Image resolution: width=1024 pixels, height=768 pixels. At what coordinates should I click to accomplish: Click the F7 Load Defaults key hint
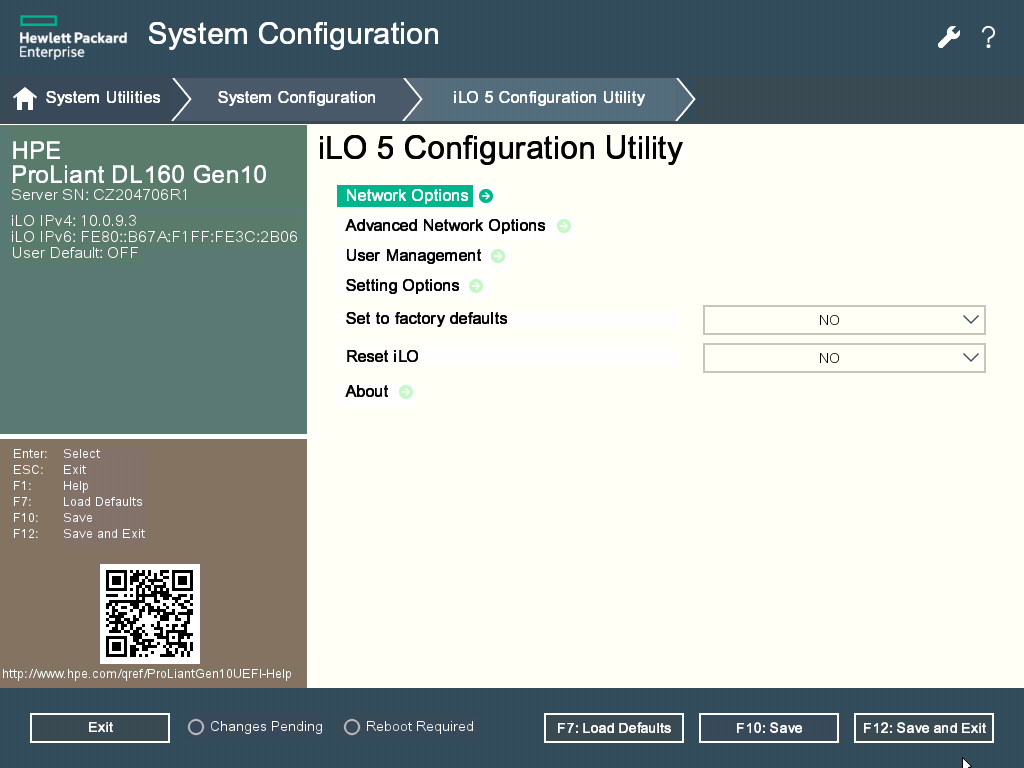pos(78,502)
